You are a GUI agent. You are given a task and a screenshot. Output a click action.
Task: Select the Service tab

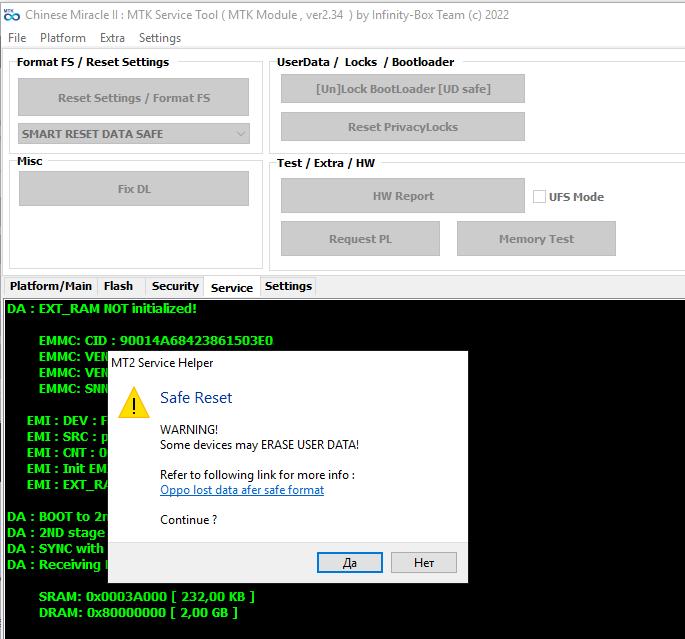click(232, 288)
